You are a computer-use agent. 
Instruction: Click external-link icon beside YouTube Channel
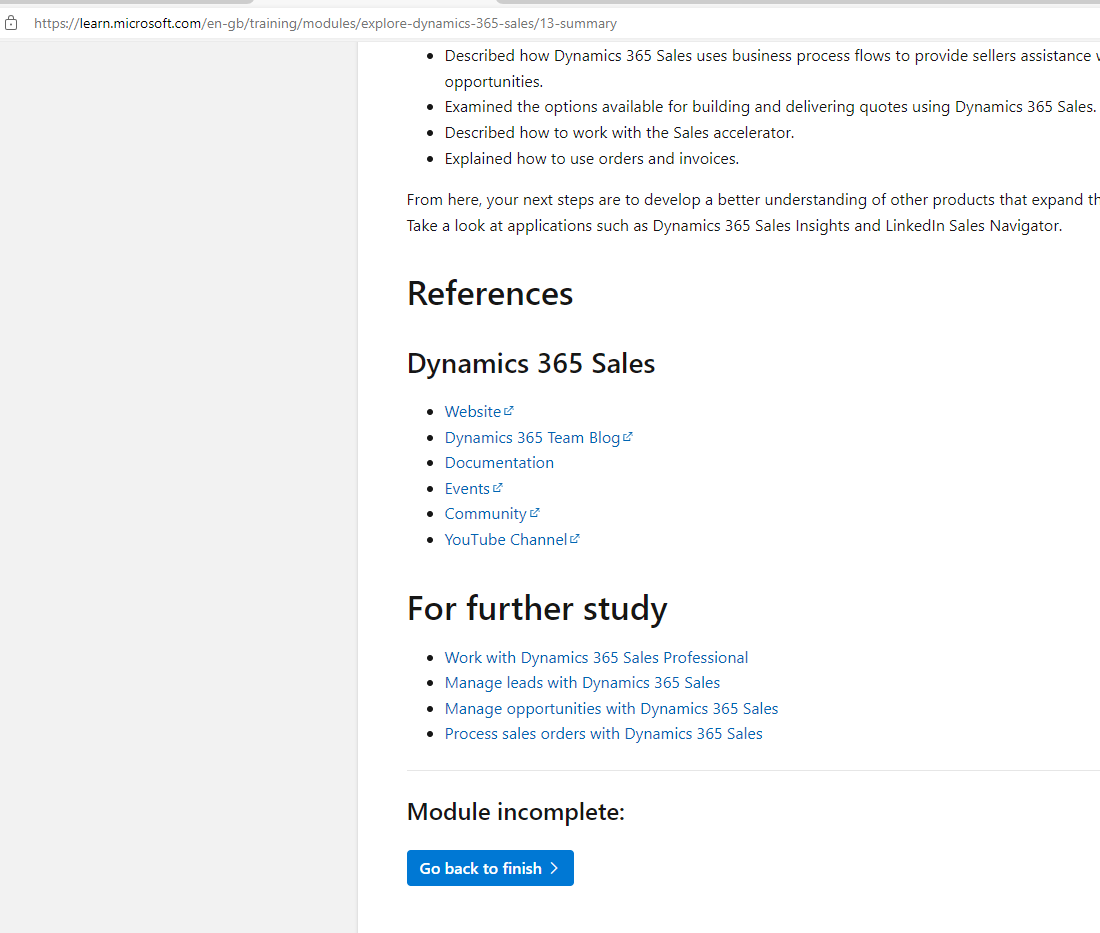(575, 539)
